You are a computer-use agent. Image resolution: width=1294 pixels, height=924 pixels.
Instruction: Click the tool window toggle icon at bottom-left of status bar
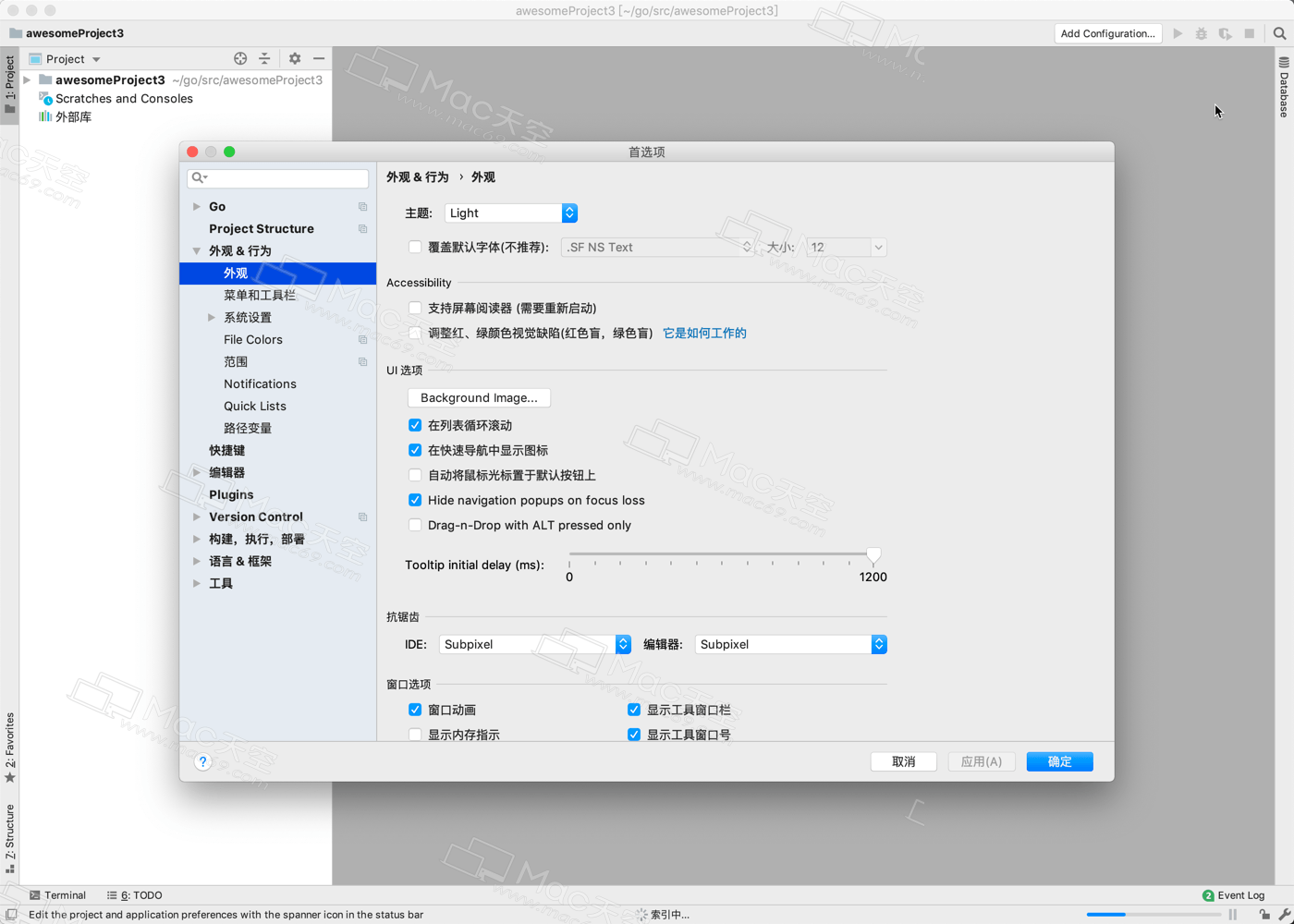coord(11,915)
